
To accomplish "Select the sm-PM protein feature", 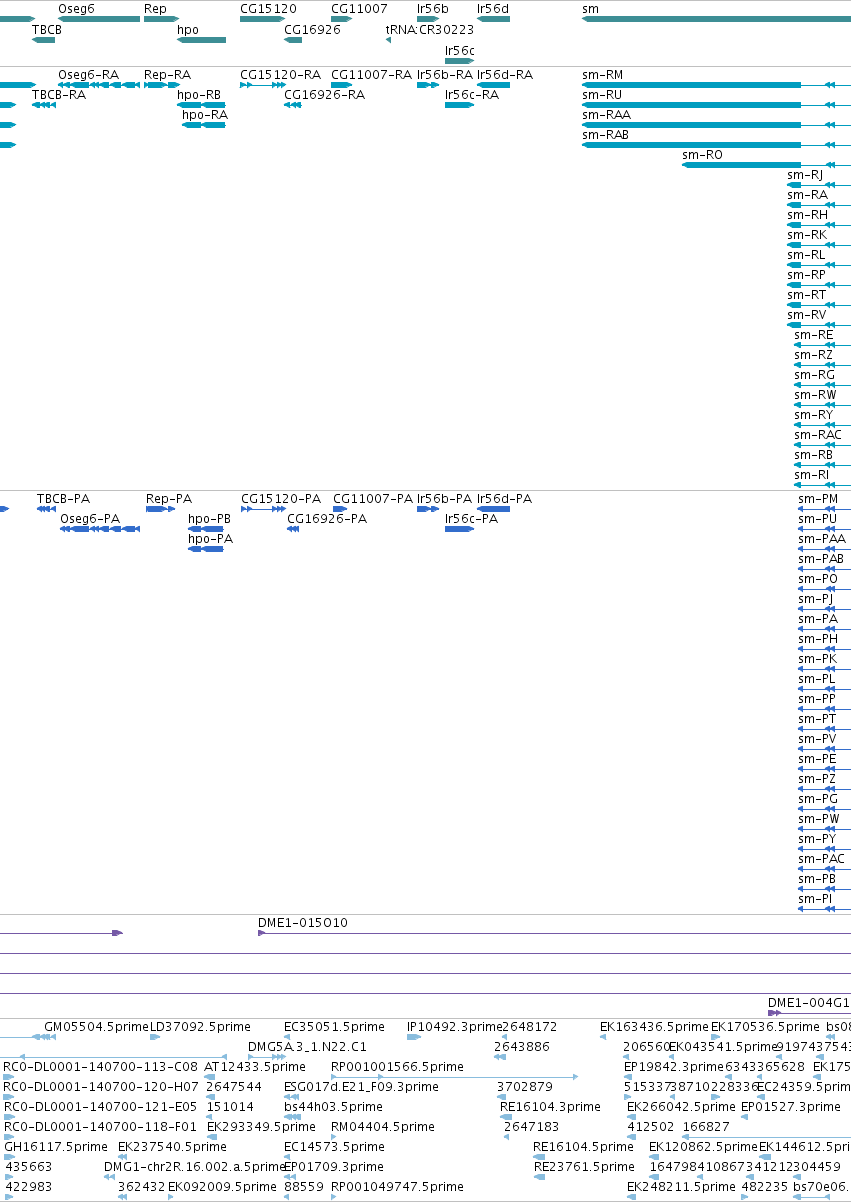I will 824,509.
